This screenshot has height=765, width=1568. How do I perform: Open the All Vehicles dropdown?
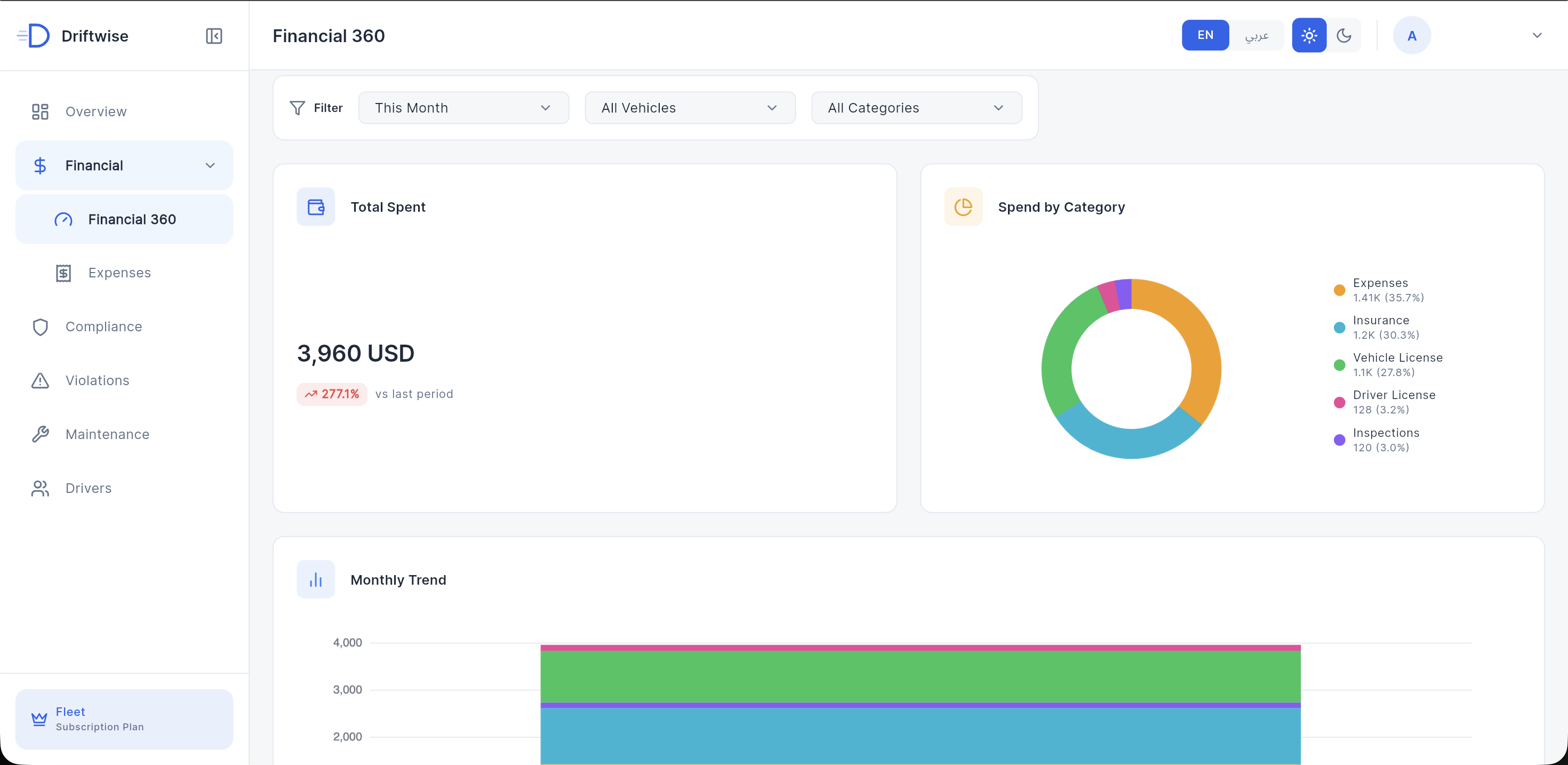(690, 108)
